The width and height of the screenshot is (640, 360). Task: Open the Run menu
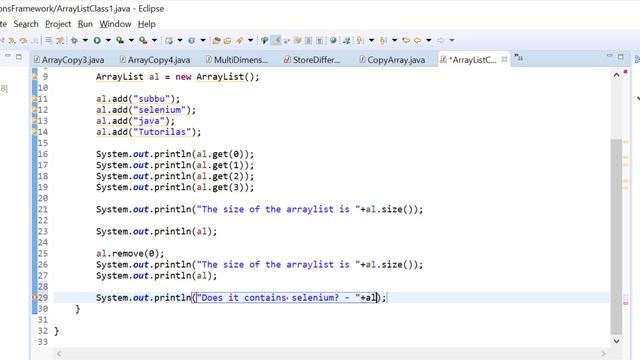coord(85,24)
